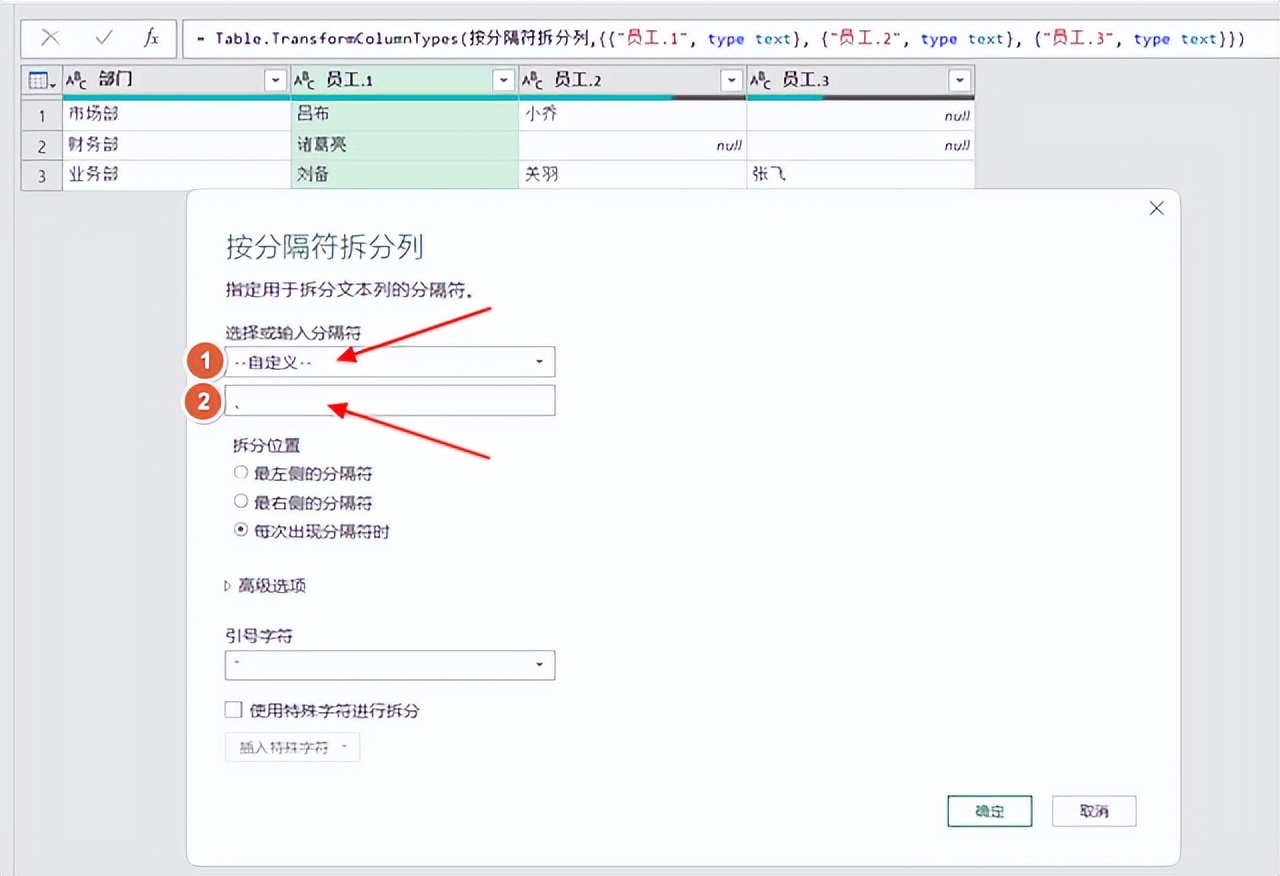The height and width of the screenshot is (876, 1280).
Task: Click cell 张飞
Action: coord(860,175)
